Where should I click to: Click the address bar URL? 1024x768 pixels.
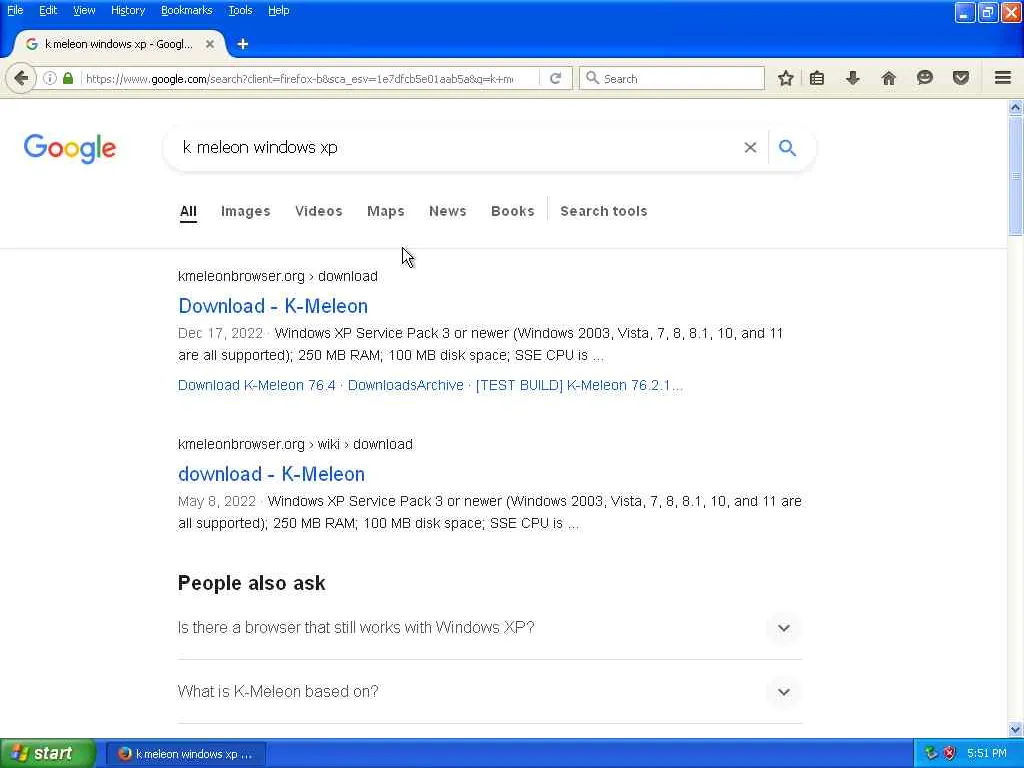(x=300, y=78)
